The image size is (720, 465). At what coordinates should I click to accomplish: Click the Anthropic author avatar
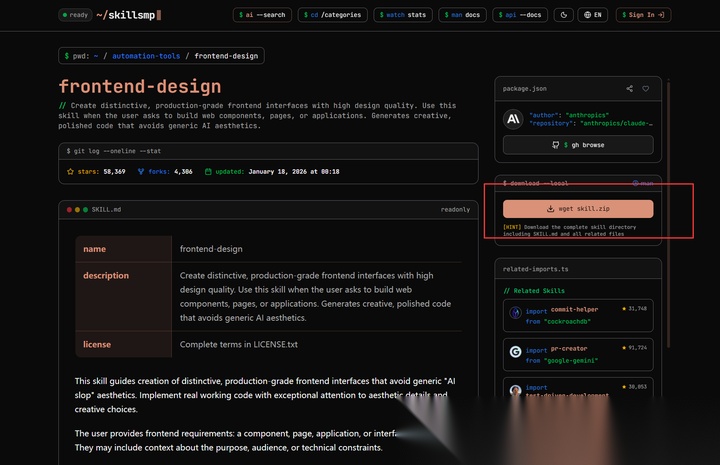pos(513,119)
